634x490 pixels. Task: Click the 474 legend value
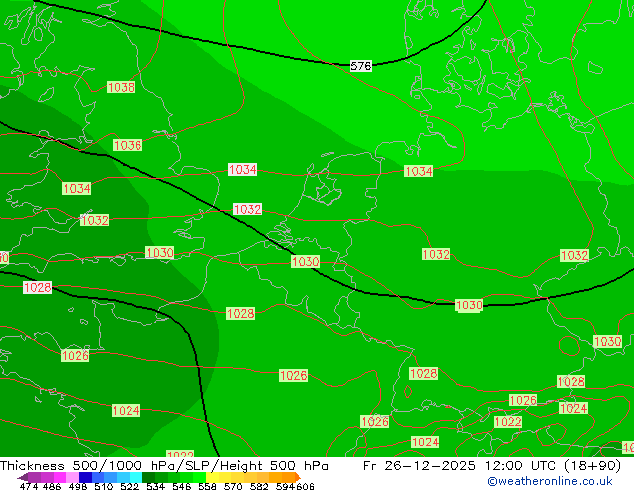click(x=29, y=486)
